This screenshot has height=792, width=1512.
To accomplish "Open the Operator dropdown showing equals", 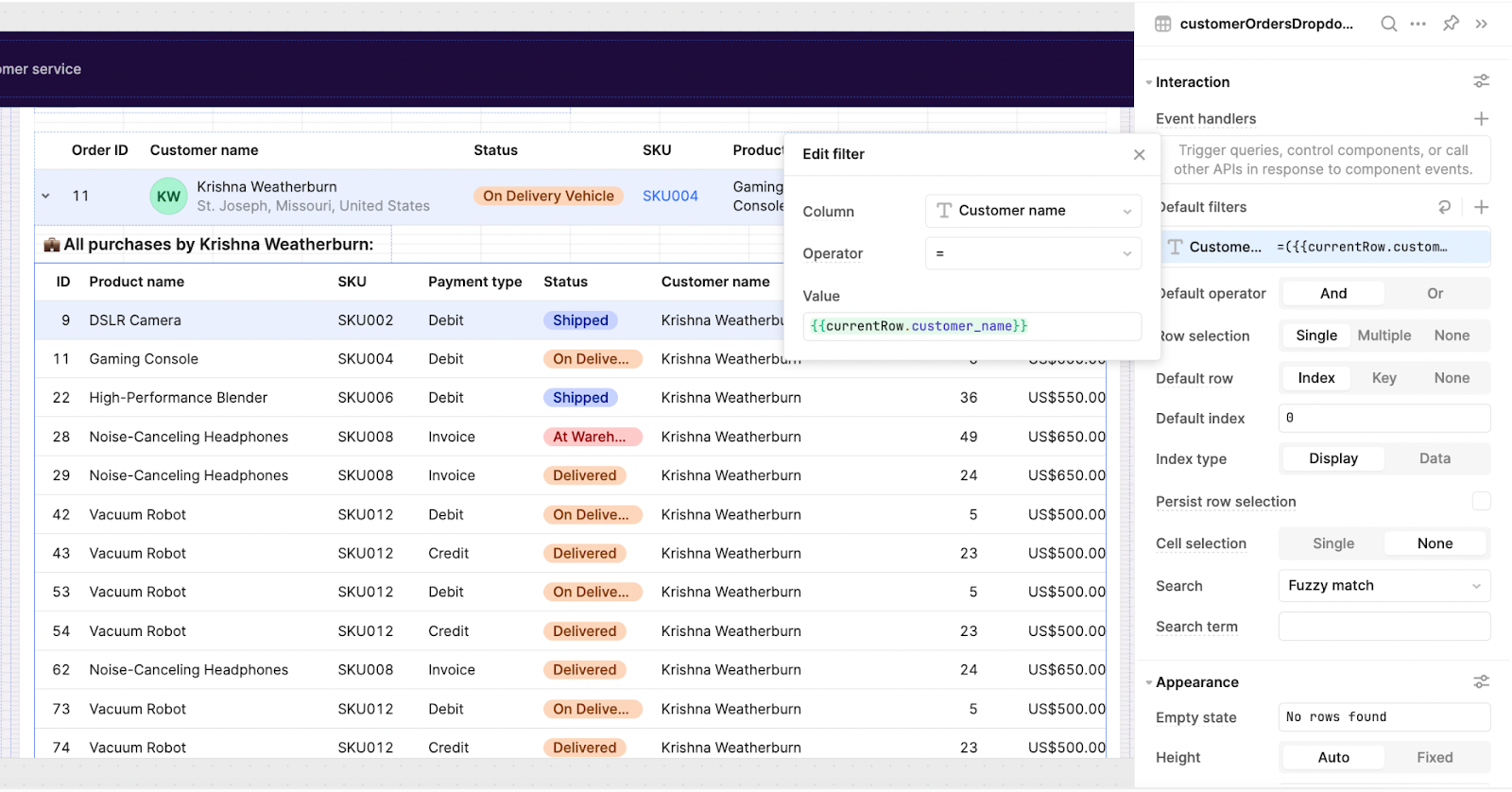I will point(1033,253).
